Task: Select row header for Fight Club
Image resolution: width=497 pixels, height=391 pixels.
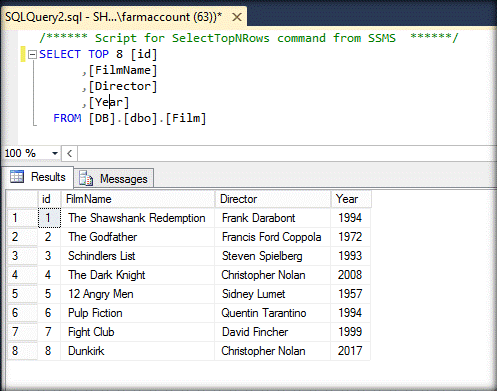Action: pos(22,332)
